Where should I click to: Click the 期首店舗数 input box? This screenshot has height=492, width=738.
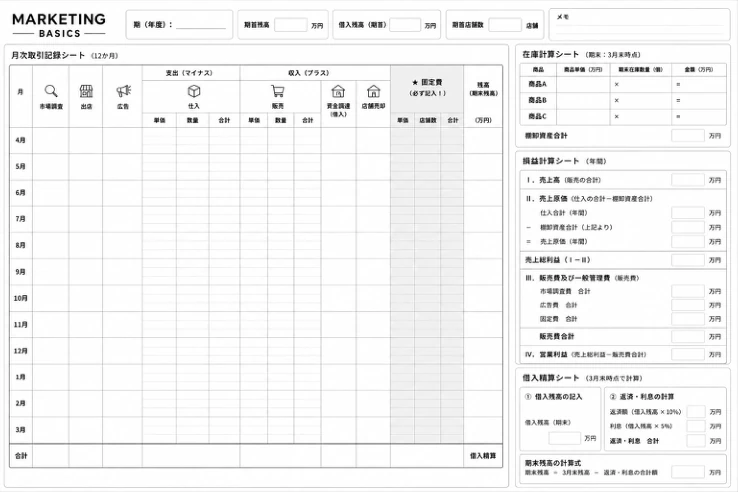pos(505,25)
